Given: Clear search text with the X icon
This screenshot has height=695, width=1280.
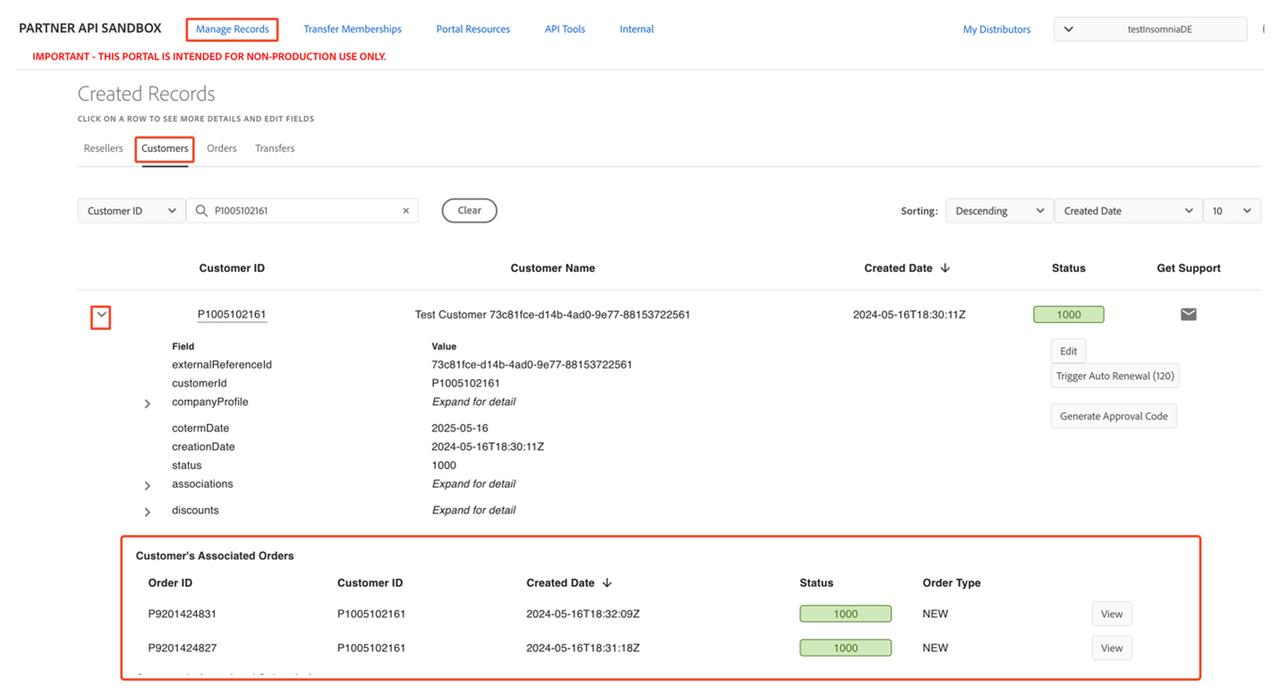Looking at the screenshot, I should pos(406,211).
